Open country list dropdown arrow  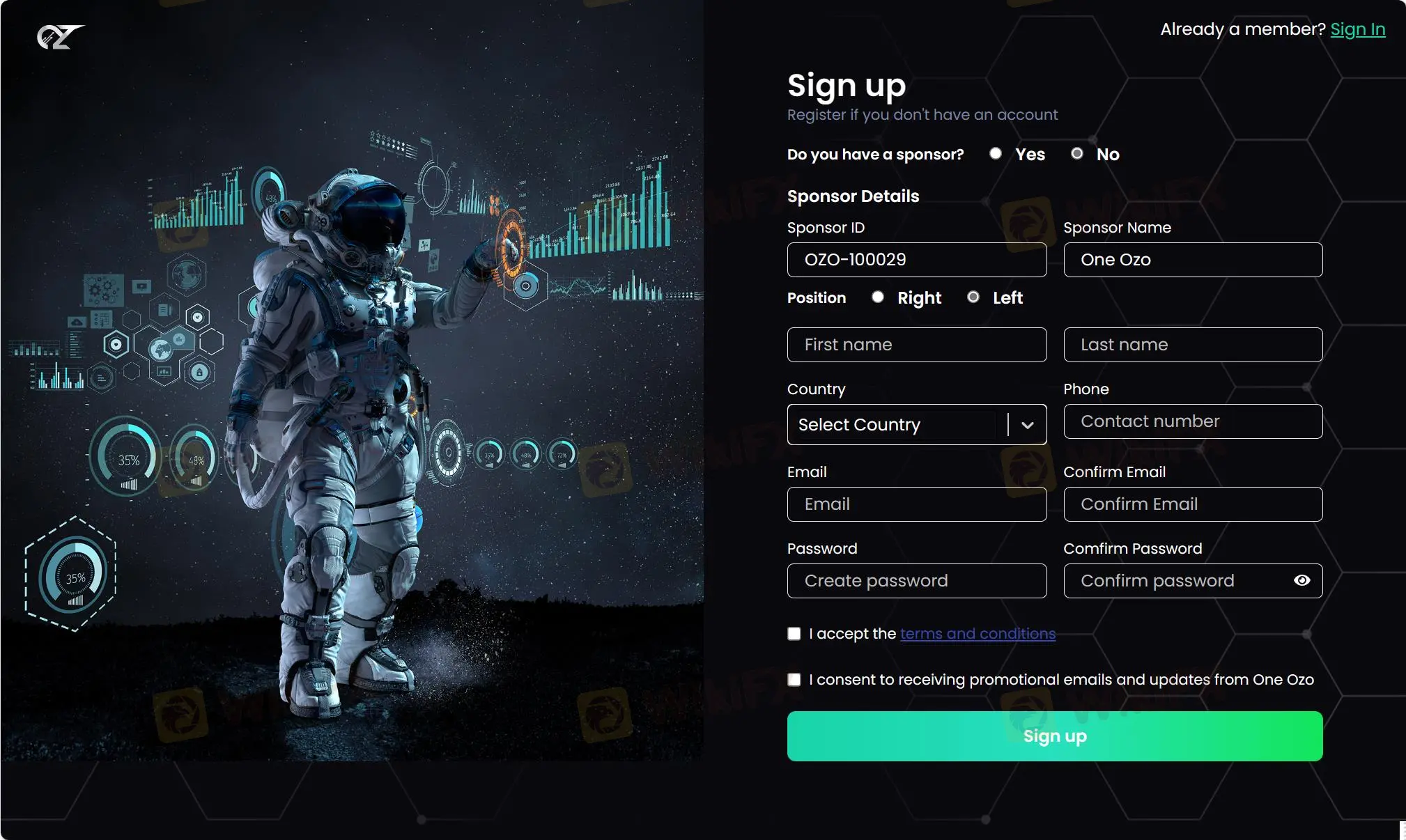1028,425
